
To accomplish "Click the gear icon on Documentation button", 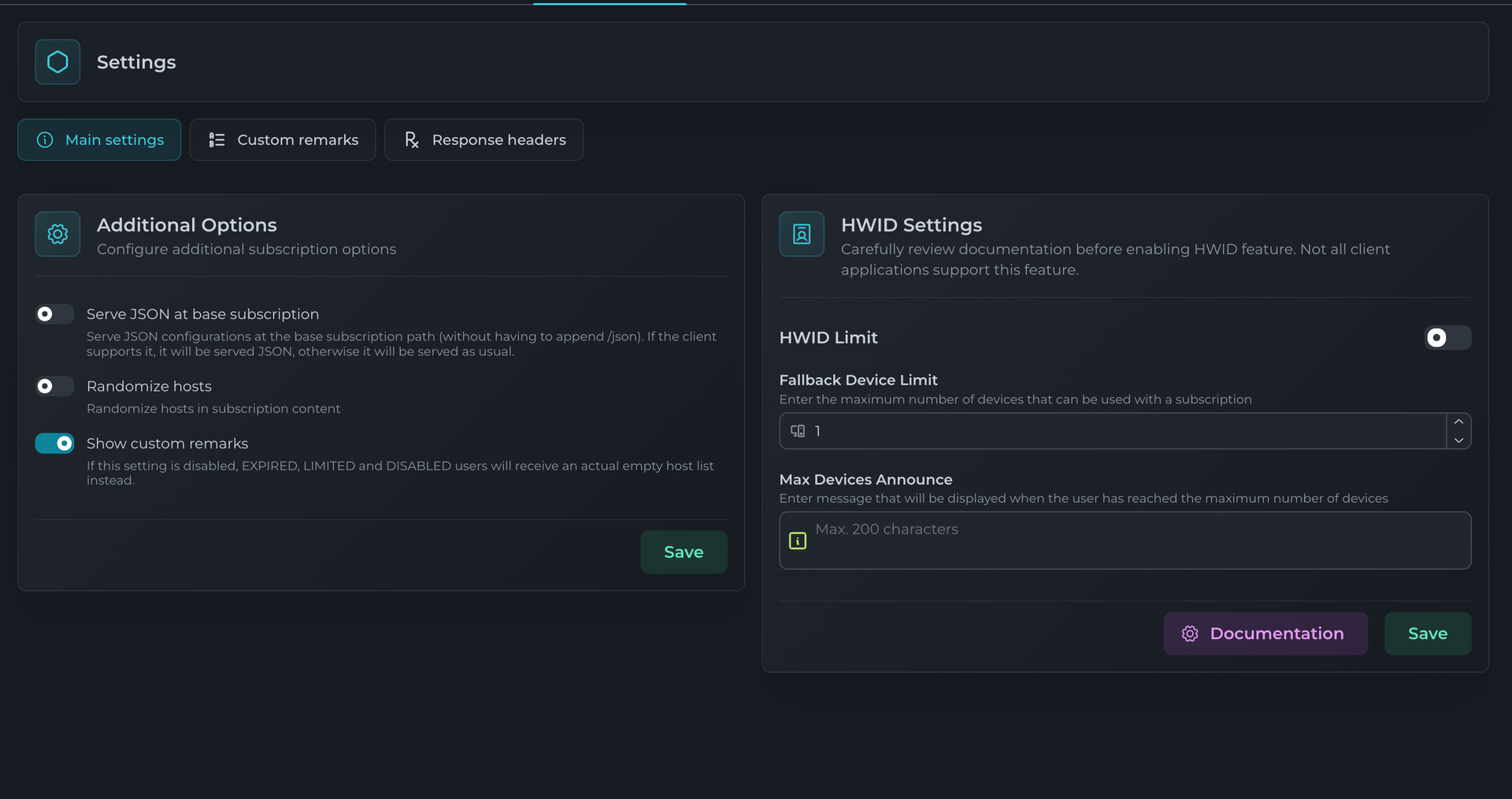I will click(x=1190, y=634).
